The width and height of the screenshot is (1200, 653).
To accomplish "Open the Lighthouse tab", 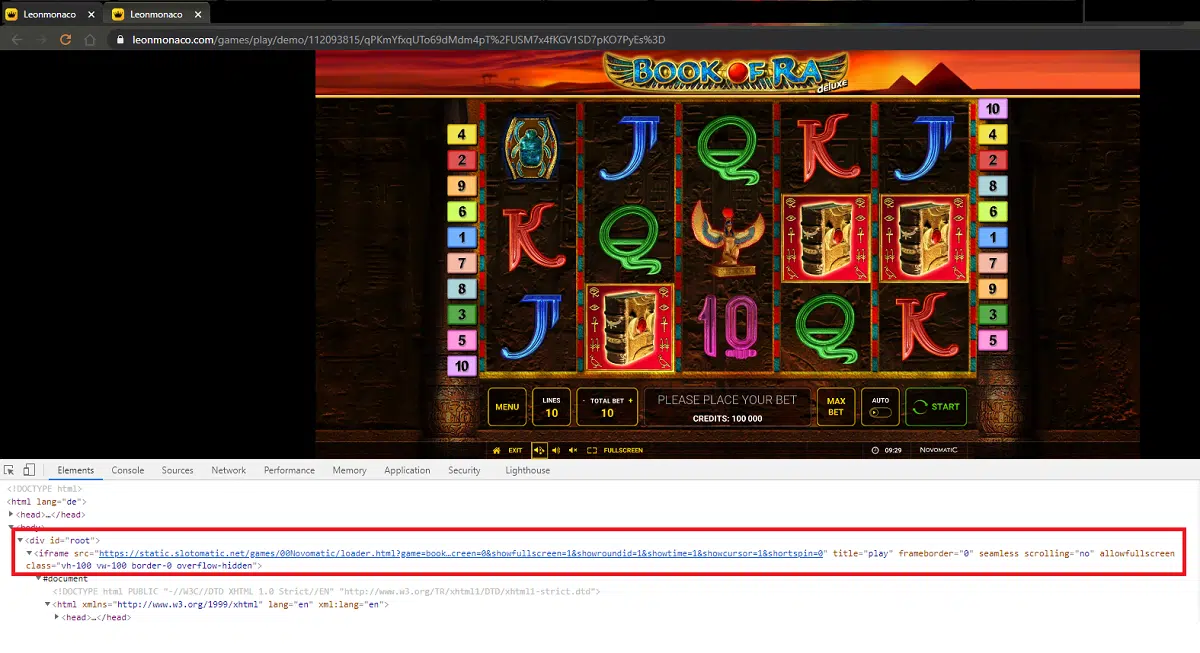I will point(528,470).
